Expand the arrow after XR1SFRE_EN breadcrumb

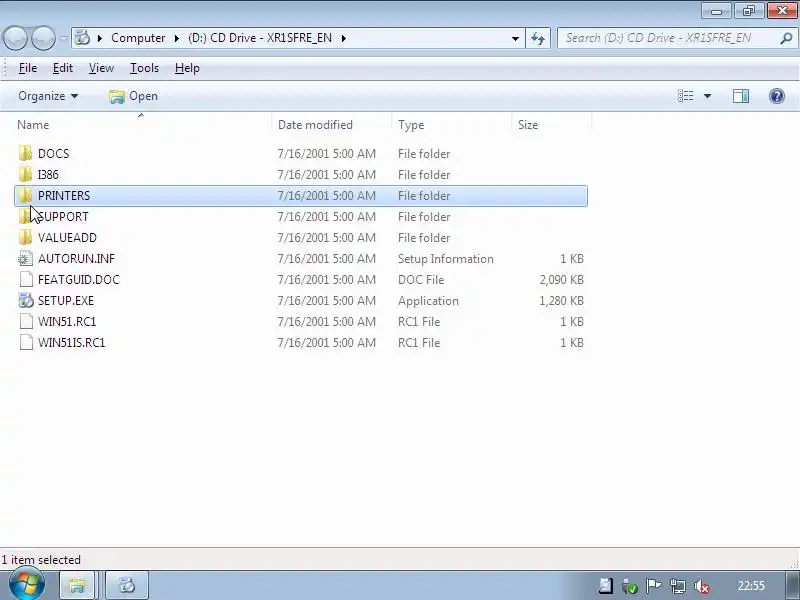343,38
